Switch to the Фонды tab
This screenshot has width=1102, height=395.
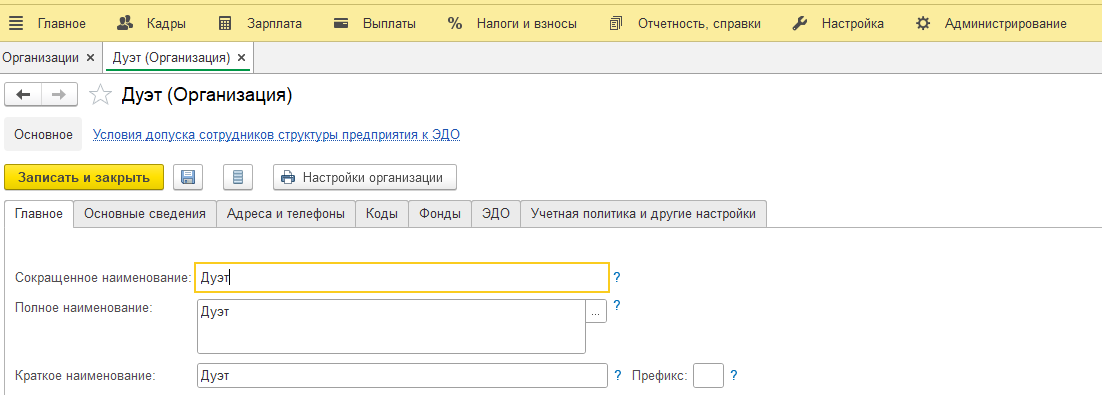[440, 214]
